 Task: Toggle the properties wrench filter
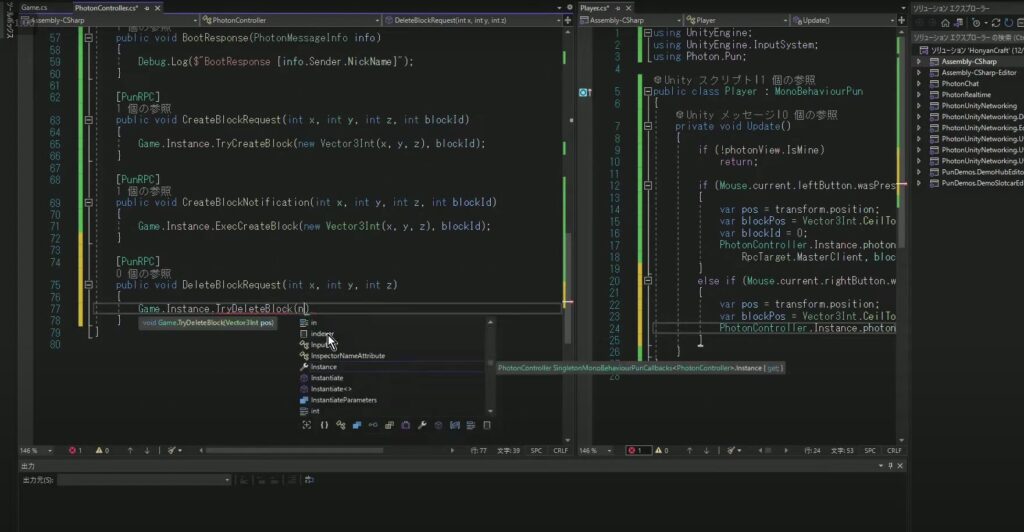(422, 425)
